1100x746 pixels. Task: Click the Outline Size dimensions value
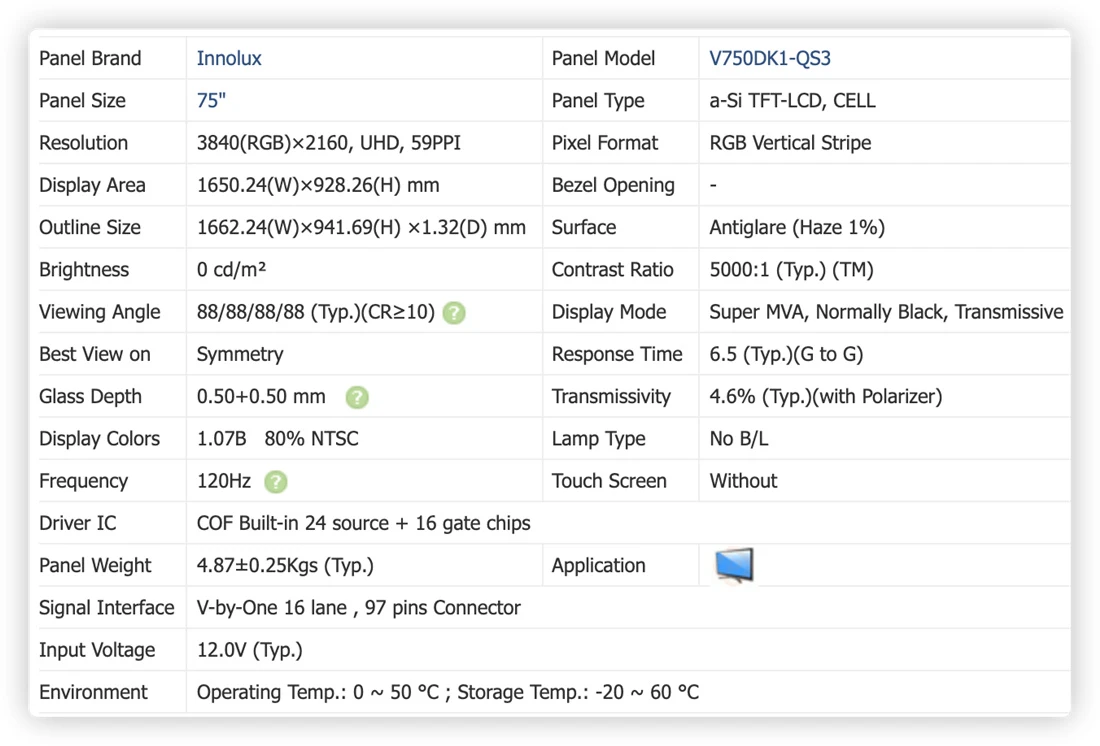click(x=361, y=227)
